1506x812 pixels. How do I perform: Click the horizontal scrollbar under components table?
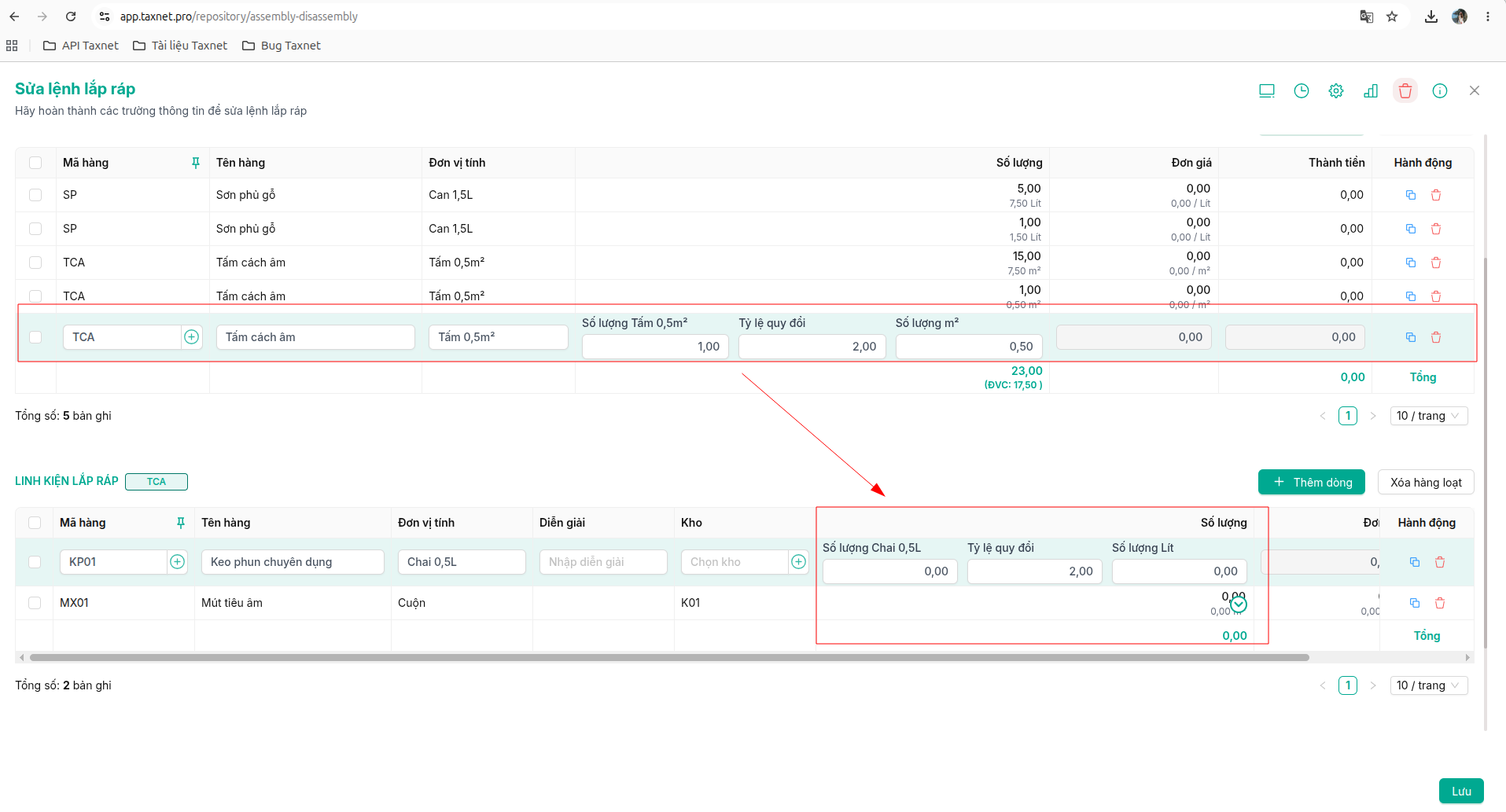pyautogui.click(x=668, y=657)
